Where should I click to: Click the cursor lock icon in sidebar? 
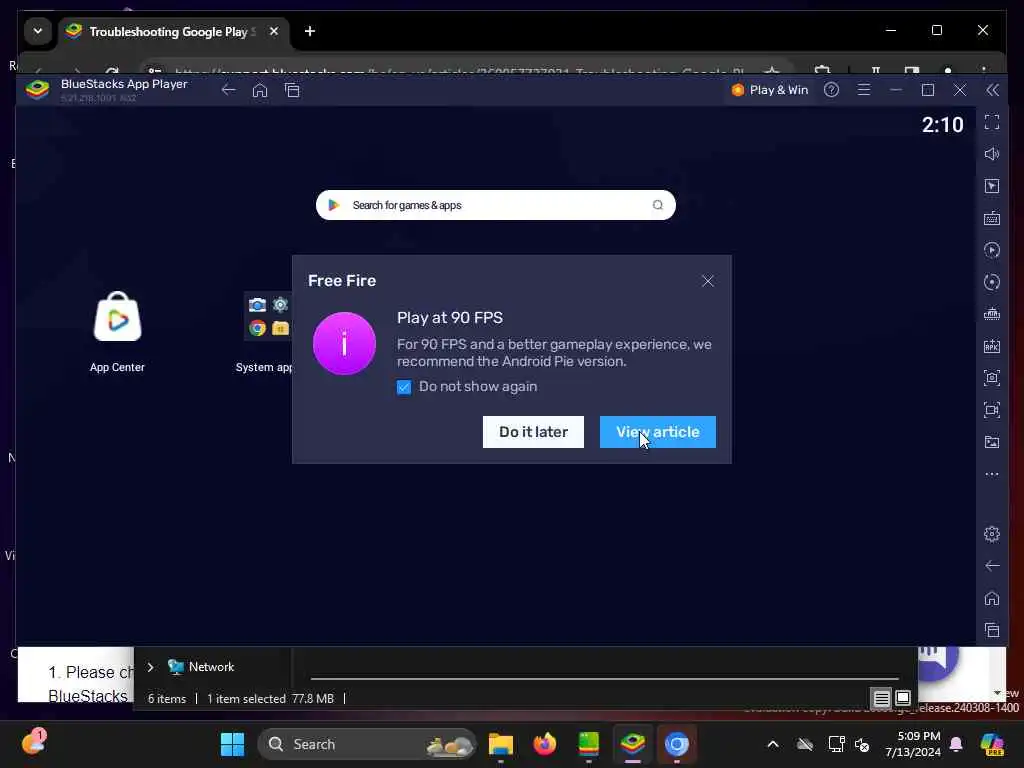click(992, 186)
